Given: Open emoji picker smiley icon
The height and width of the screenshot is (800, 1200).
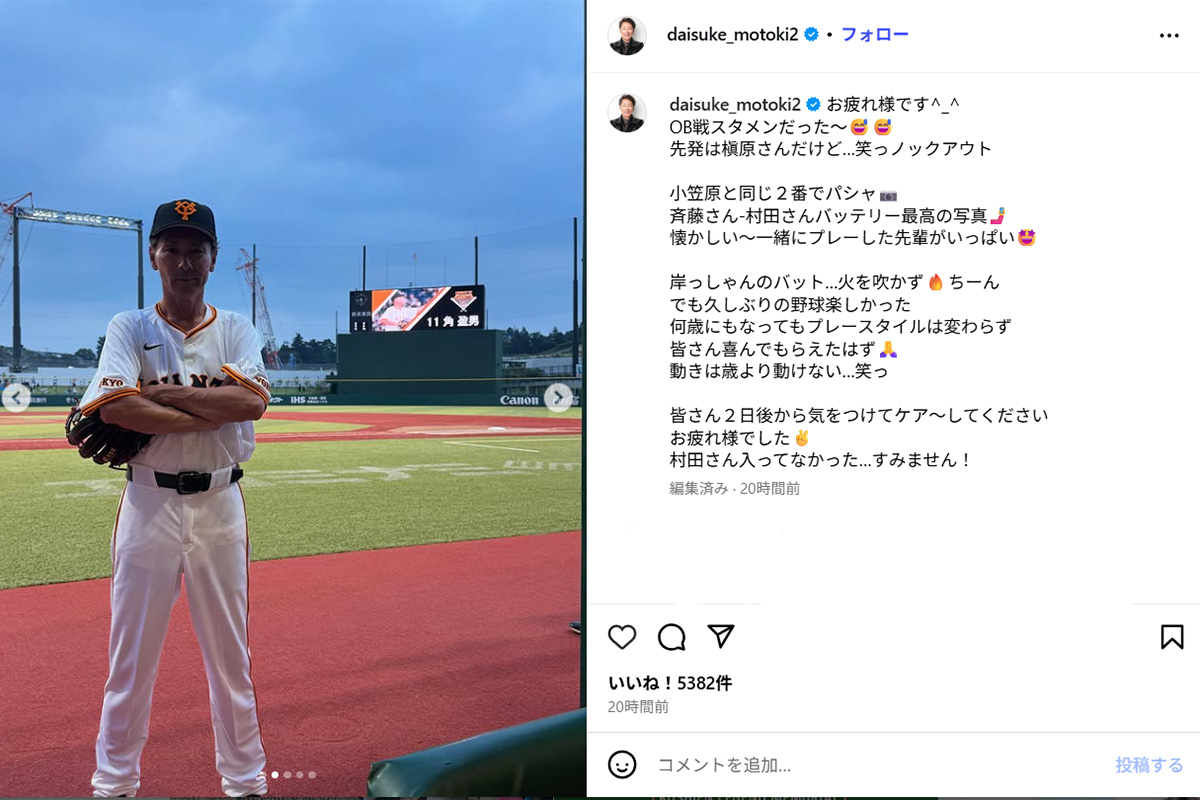Looking at the screenshot, I should [622, 765].
